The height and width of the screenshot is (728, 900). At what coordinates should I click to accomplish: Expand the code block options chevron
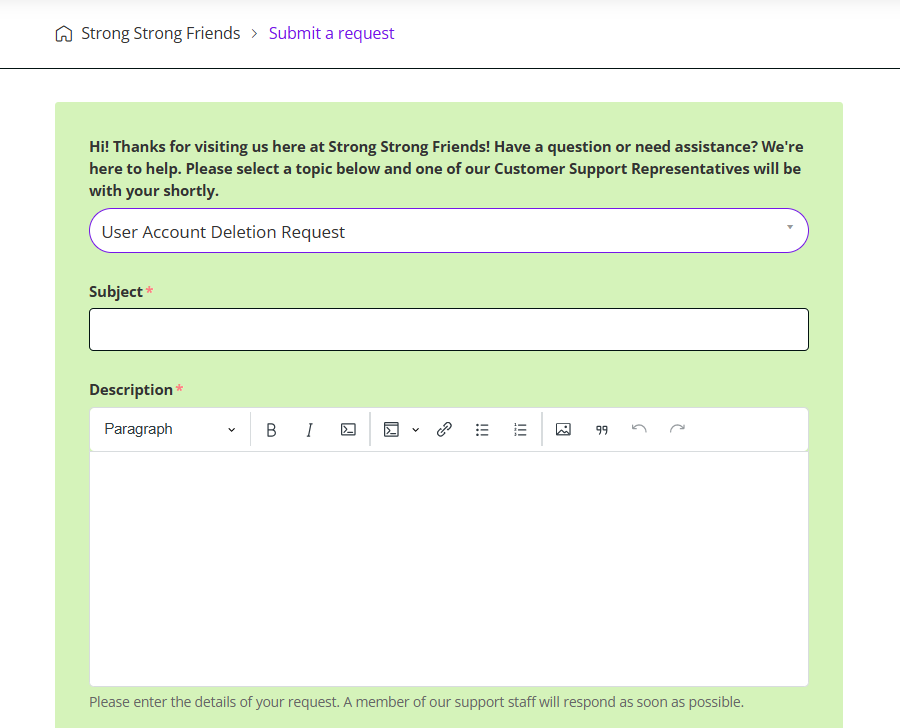click(413, 429)
